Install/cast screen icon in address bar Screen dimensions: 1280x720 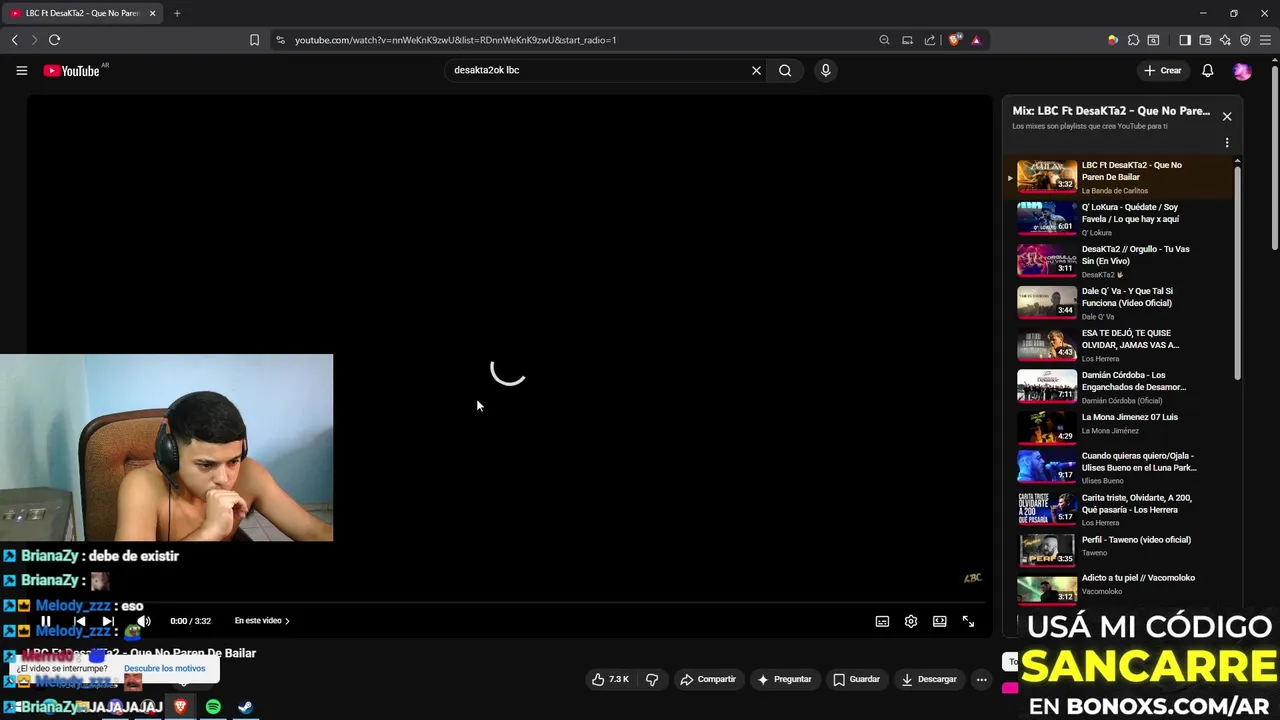click(907, 40)
